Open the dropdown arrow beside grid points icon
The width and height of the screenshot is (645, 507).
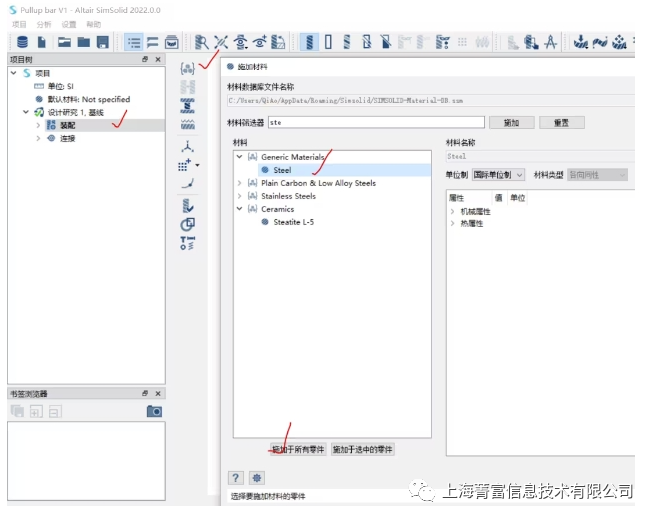197,165
